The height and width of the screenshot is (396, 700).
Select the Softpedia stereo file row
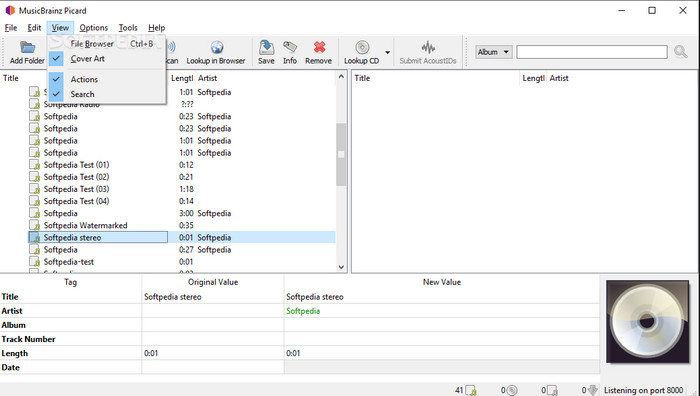(182, 238)
